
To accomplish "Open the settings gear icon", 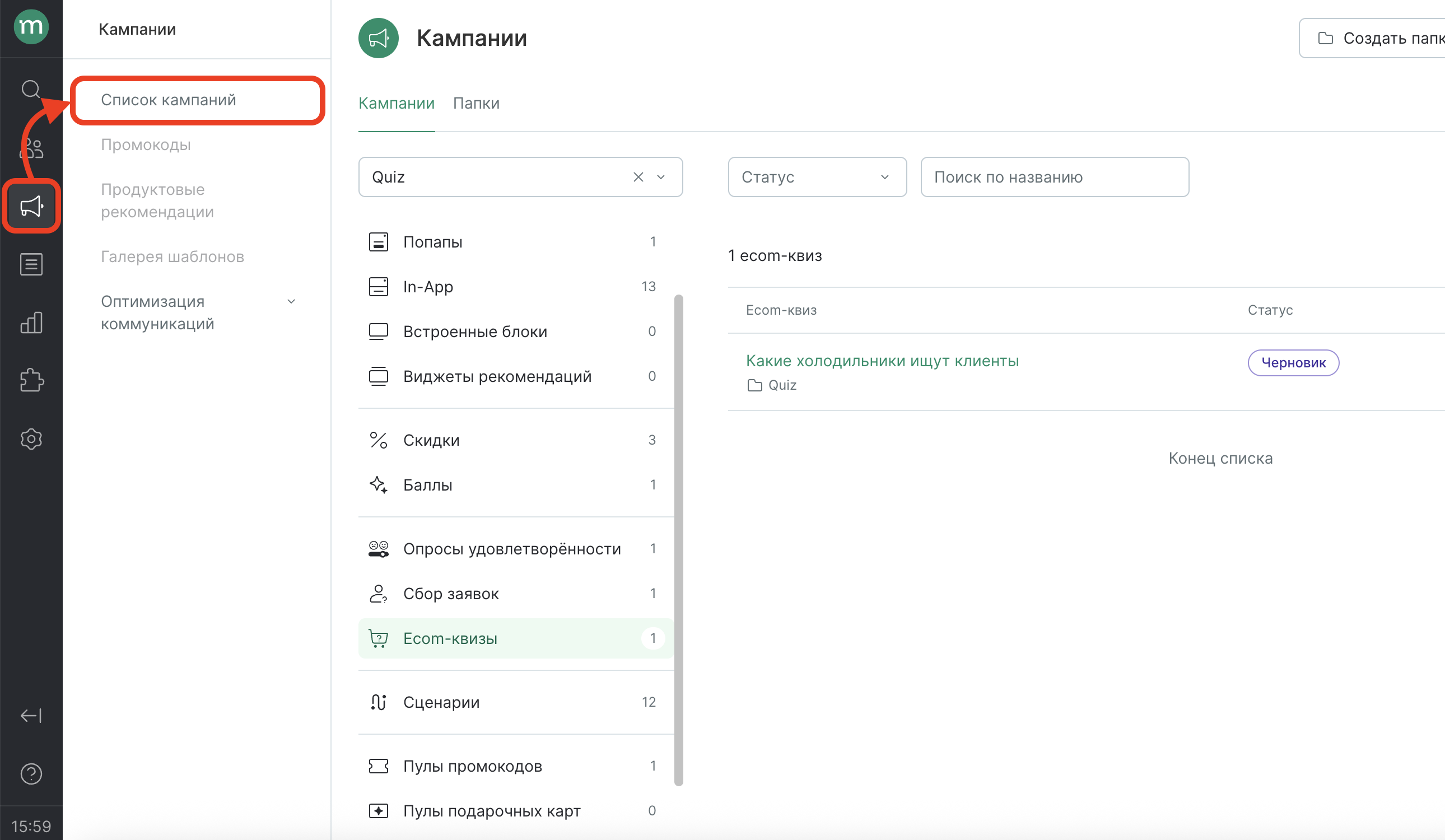I will (31, 439).
